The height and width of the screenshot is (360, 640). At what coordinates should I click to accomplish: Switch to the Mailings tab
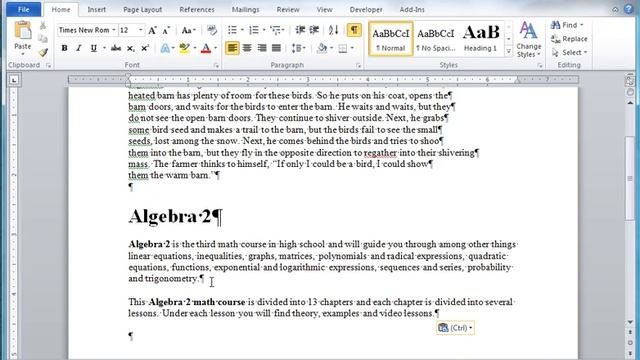[245, 9]
